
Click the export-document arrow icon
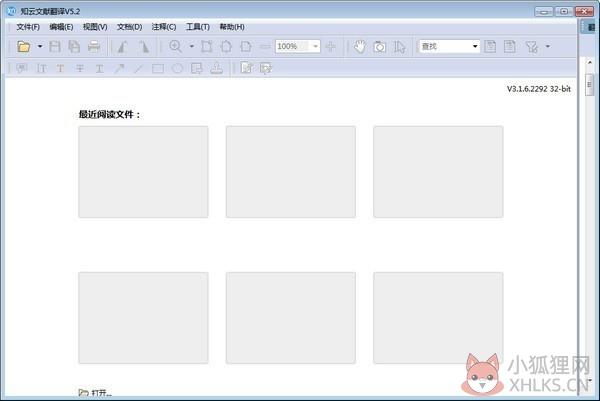tap(266, 68)
